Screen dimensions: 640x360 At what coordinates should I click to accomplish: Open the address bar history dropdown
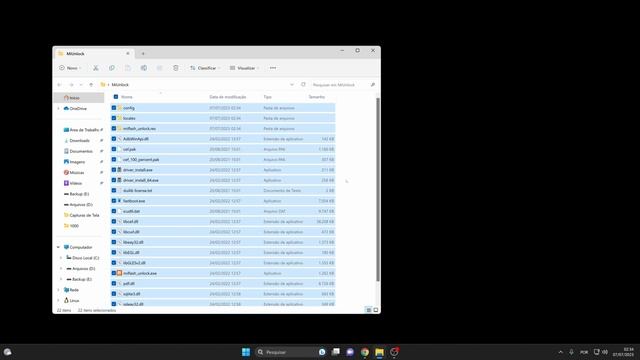pyautogui.click(x=292, y=84)
